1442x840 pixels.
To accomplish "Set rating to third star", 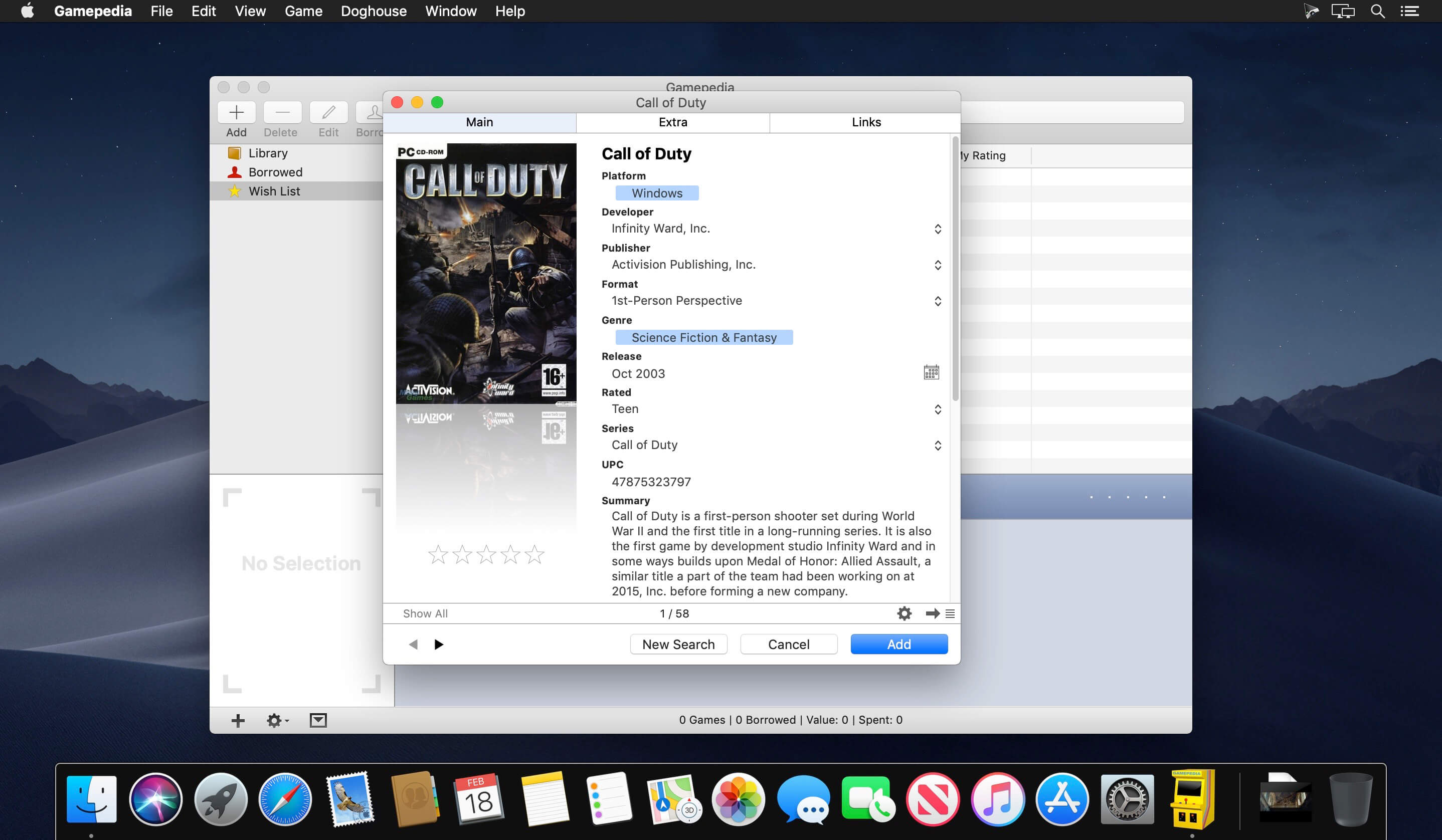I will pyautogui.click(x=486, y=555).
